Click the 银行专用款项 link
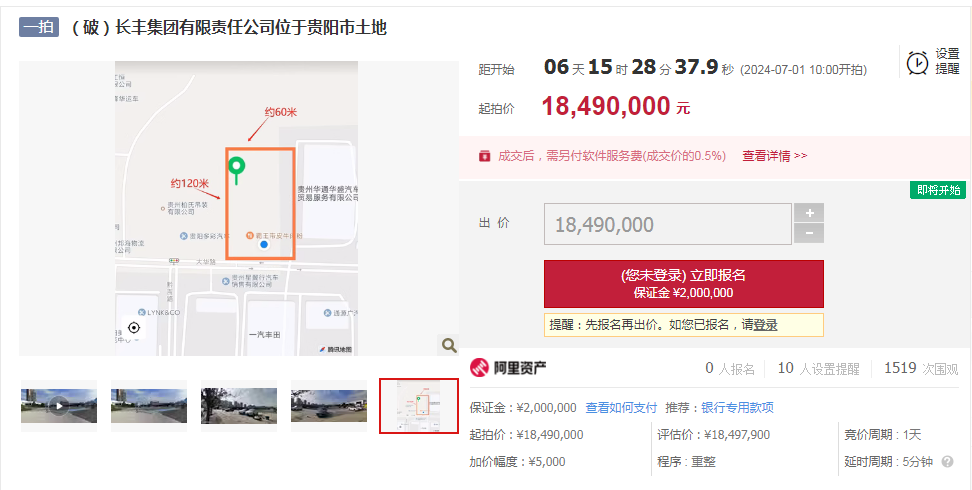This screenshot has height=490, width=972. click(738, 408)
